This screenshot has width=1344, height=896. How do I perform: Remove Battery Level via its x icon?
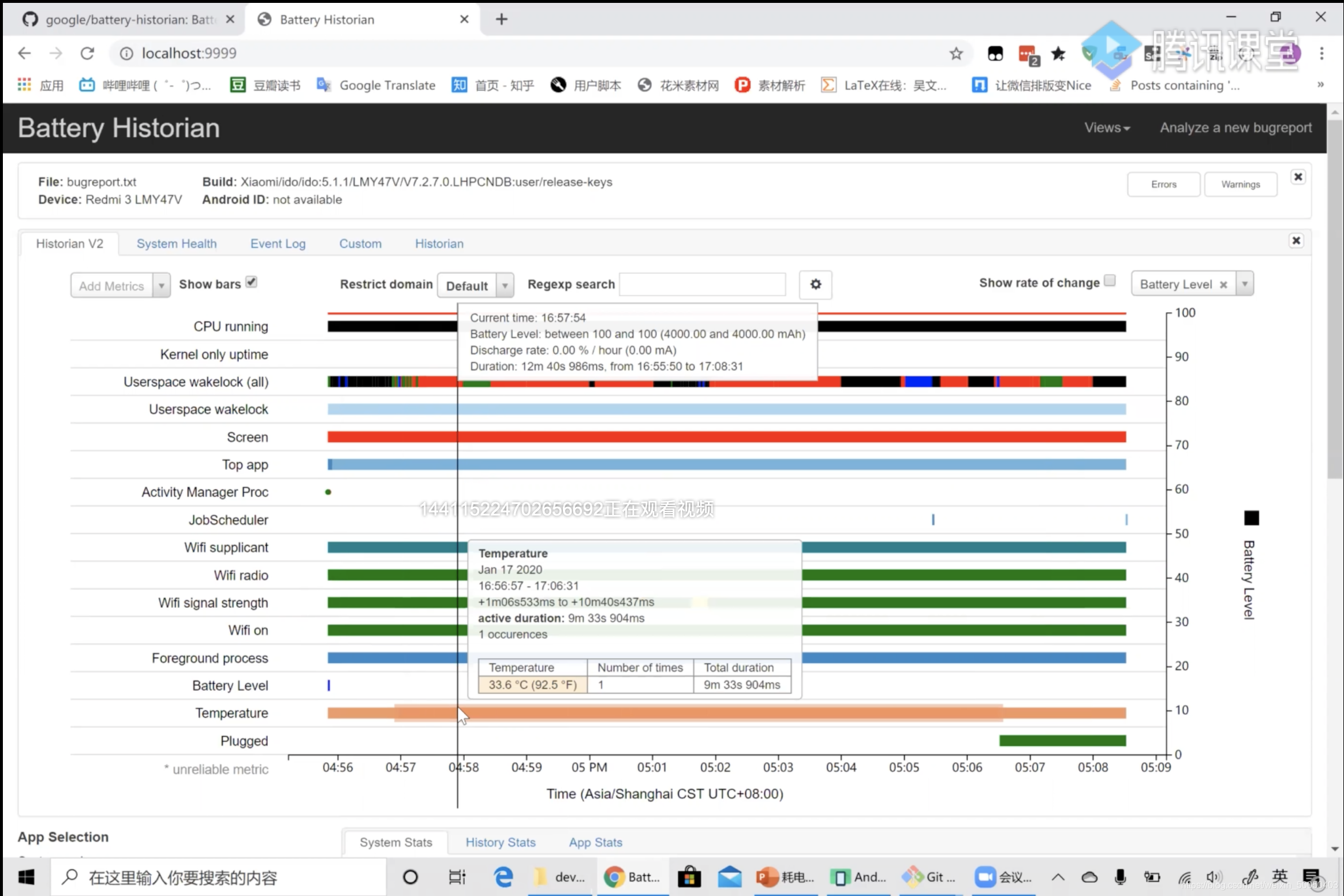click(x=1223, y=285)
